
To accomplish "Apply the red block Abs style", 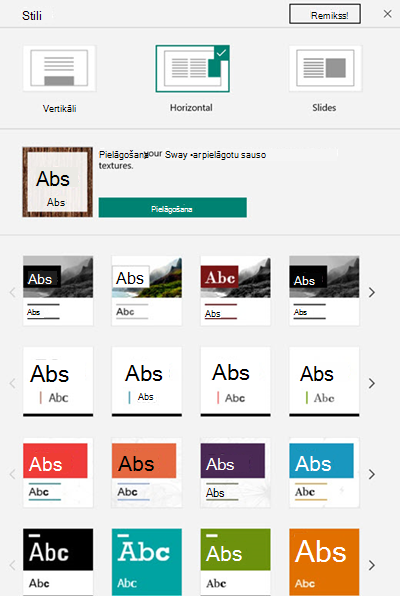I will (x=58, y=472).
